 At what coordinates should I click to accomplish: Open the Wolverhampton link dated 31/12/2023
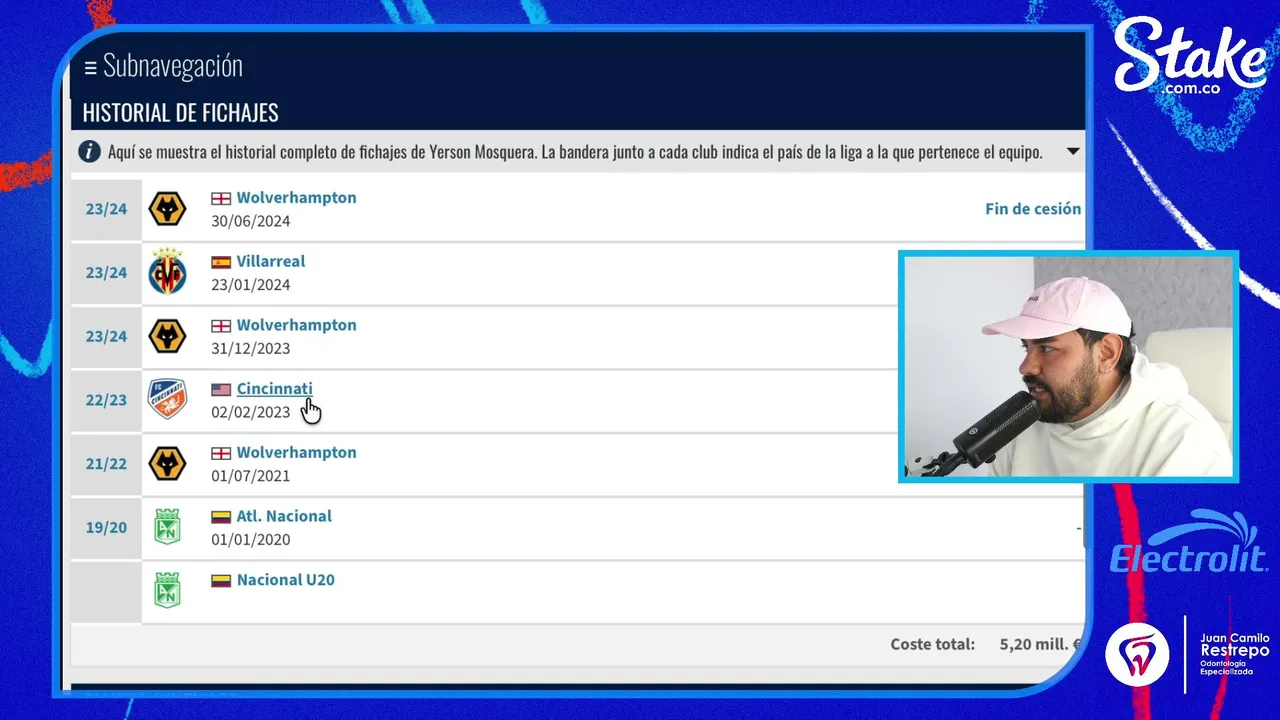(x=296, y=325)
